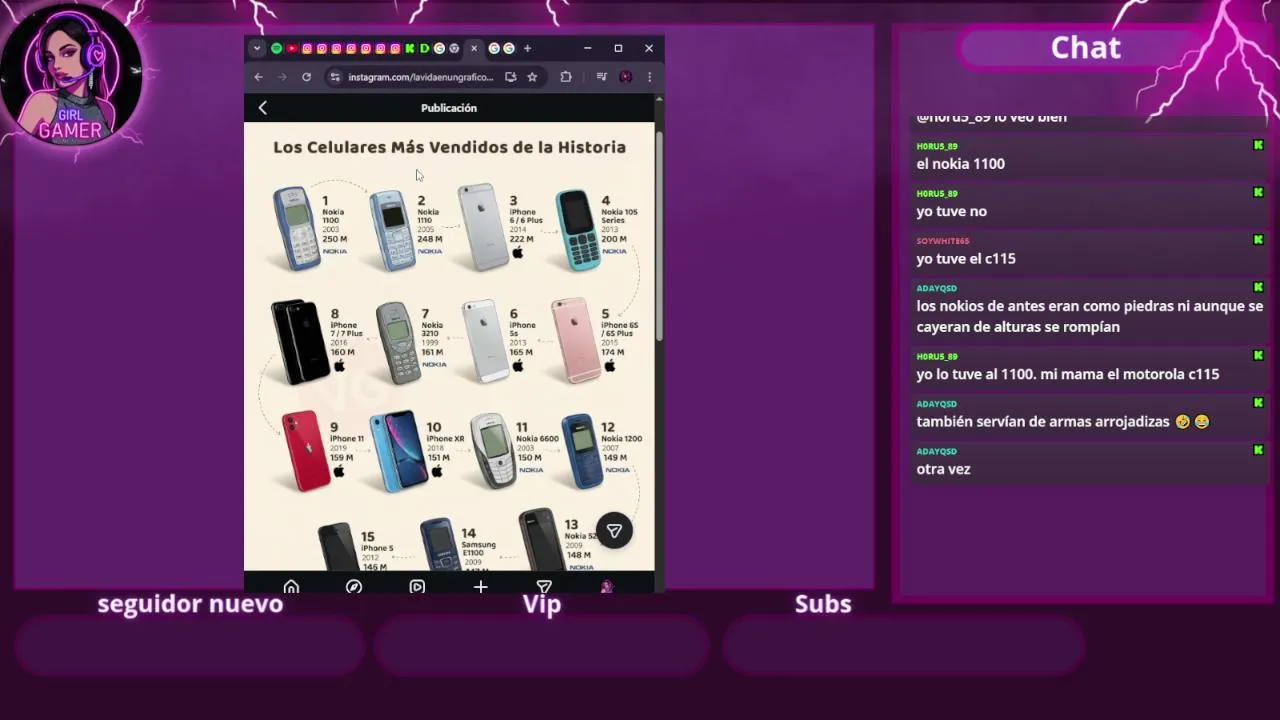Click the Samsung E1100 entry
The image size is (1280, 720).
pyautogui.click(x=460, y=544)
